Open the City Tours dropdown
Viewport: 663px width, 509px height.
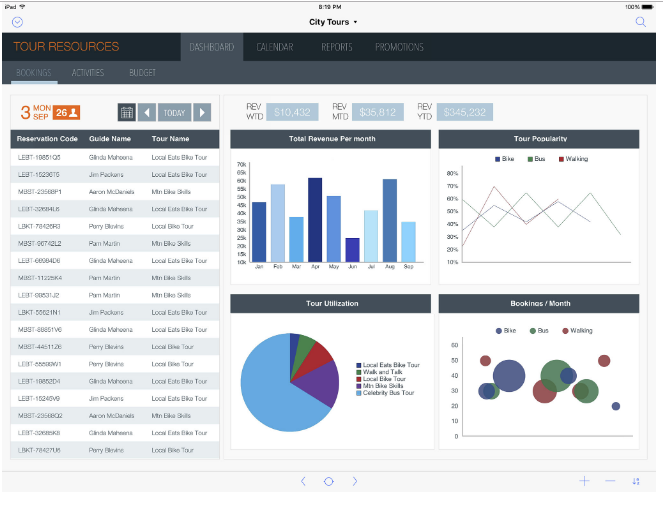click(x=333, y=22)
